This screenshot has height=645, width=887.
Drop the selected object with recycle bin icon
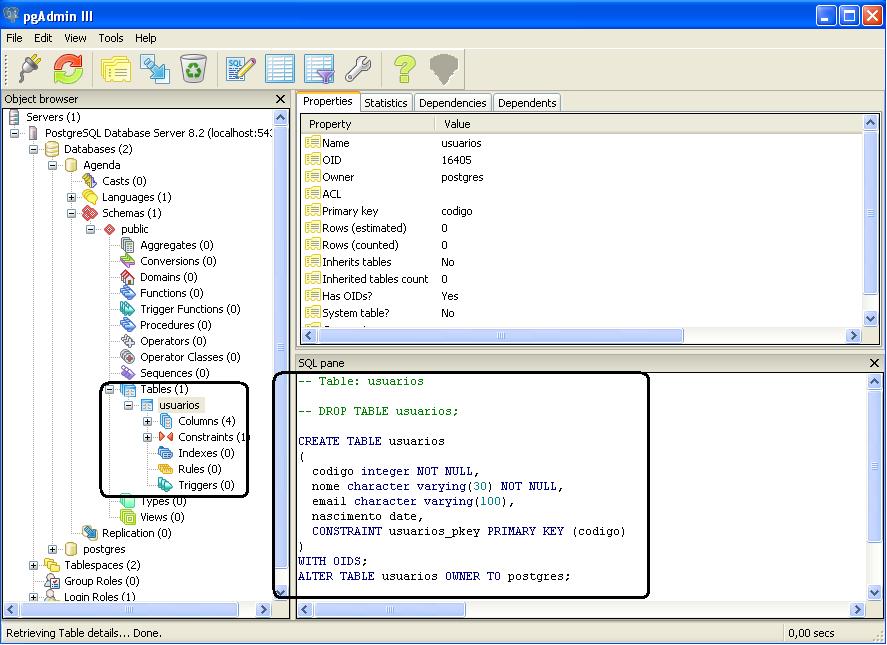coord(193,69)
